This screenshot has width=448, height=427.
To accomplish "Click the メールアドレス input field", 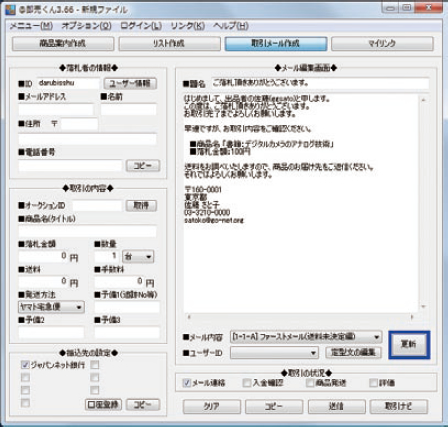I will click(56, 110).
